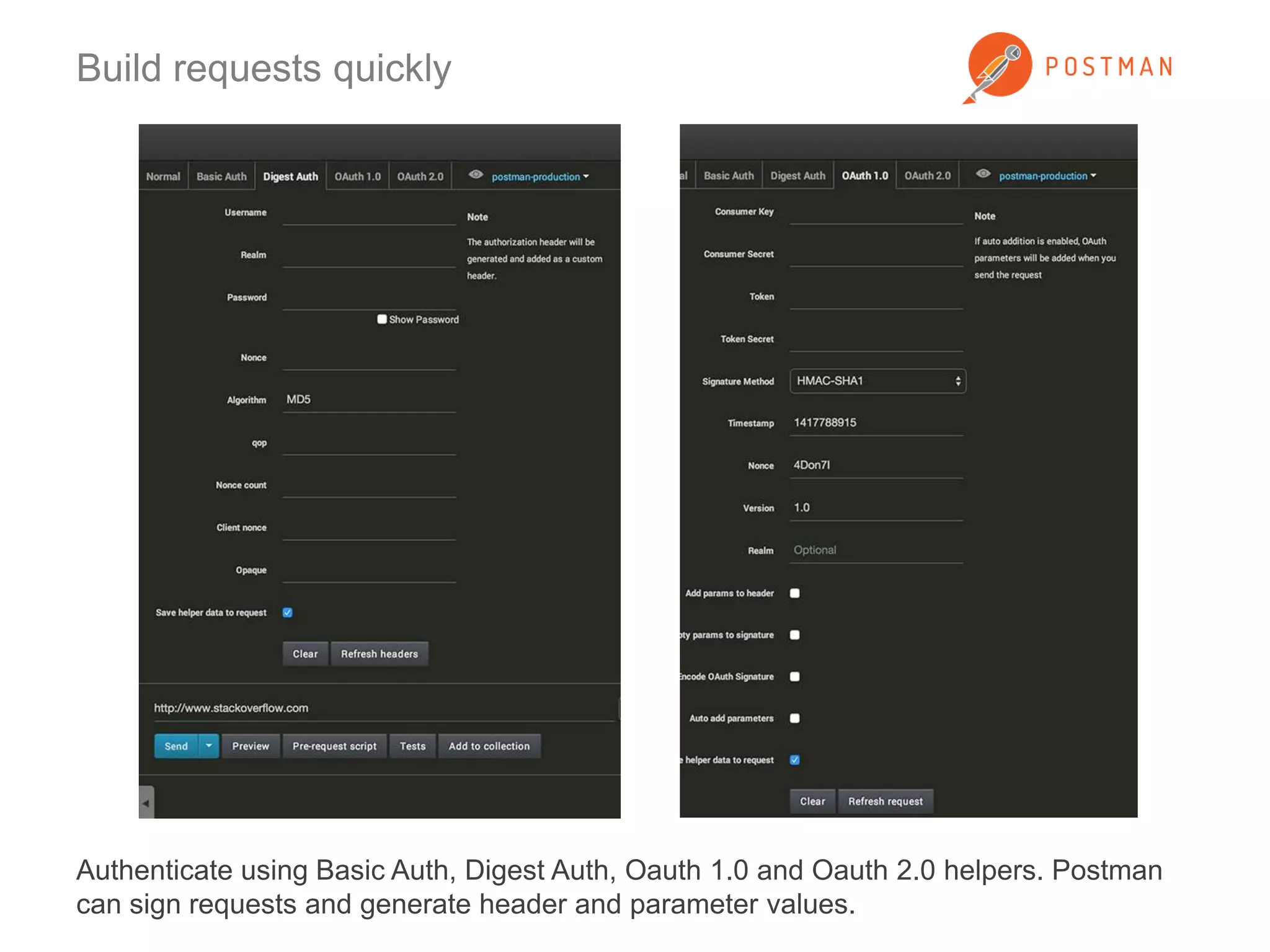Click the Consumer Secret input field

(x=876, y=255)
